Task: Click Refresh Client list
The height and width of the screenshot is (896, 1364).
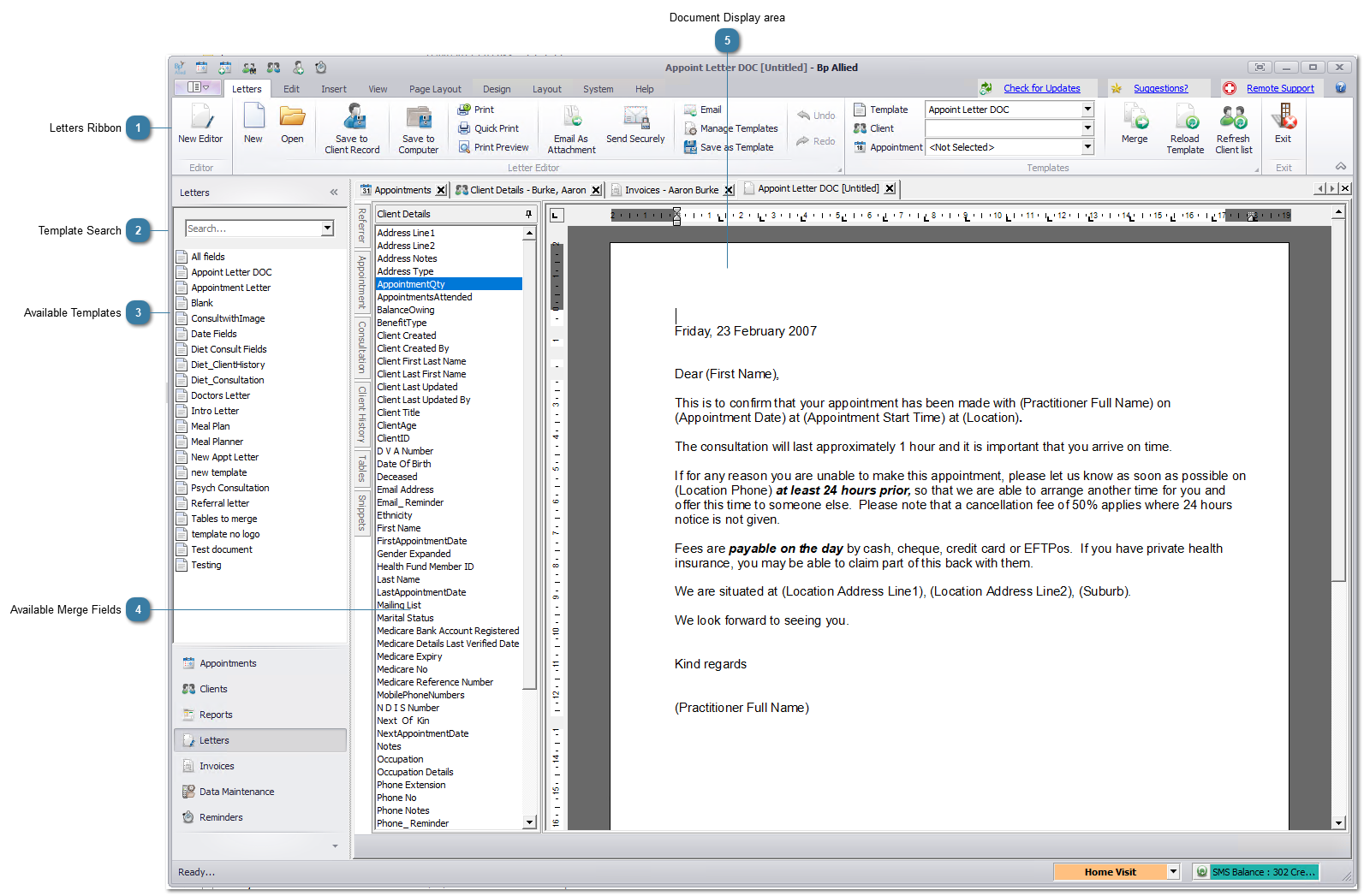Action: click(x=1233, y=128)
